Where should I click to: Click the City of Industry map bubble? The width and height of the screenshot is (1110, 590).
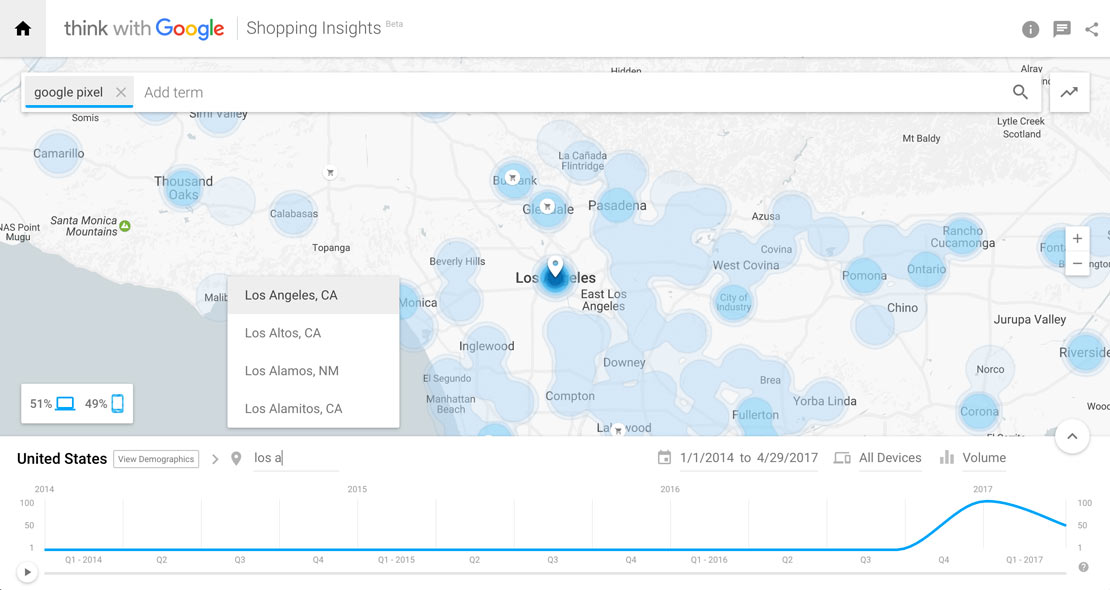click(733, 302)
